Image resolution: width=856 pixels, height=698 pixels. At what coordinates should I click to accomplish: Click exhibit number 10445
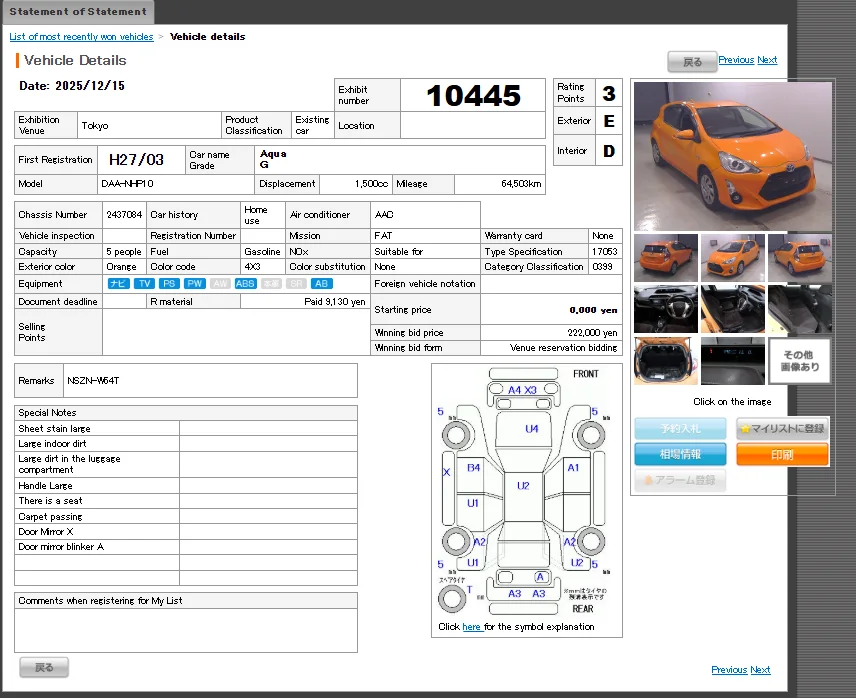click(x=473, y=96)
